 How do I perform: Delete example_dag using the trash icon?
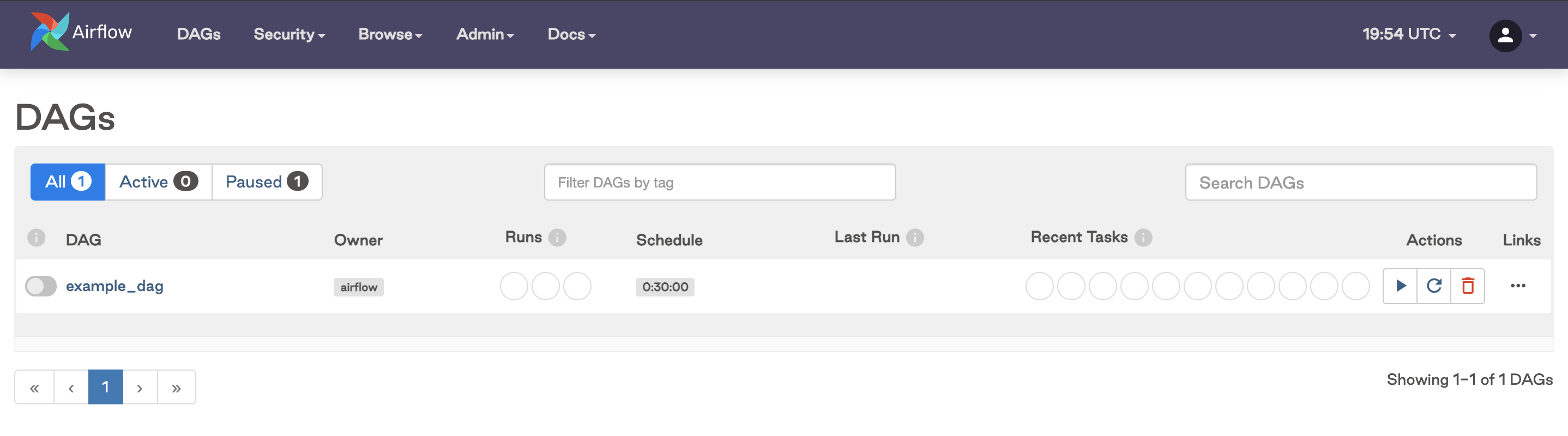1468,285
